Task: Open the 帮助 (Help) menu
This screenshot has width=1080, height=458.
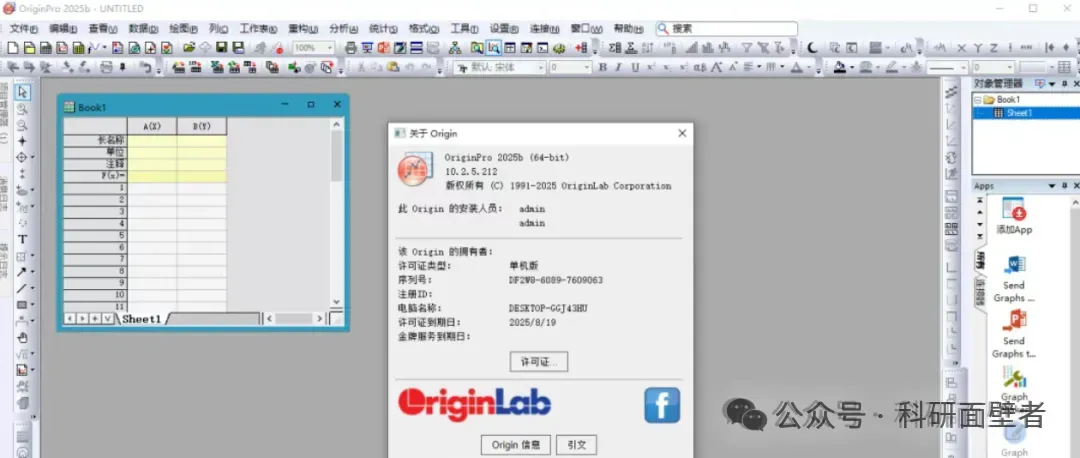Action: pyautogui.click(x=627, y=29)
